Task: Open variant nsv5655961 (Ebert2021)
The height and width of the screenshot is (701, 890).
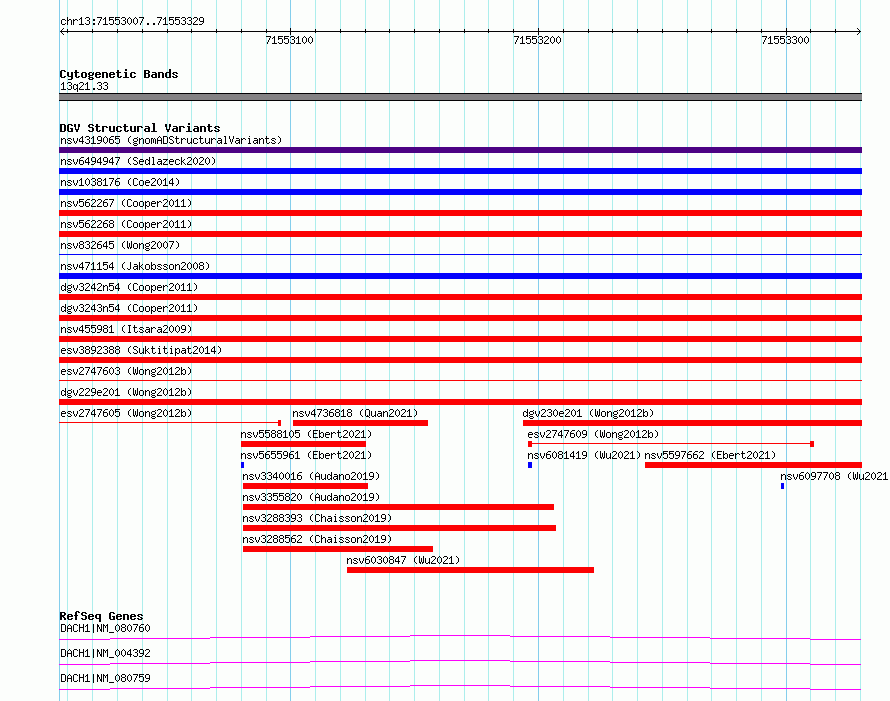Action: coord(306,455)
